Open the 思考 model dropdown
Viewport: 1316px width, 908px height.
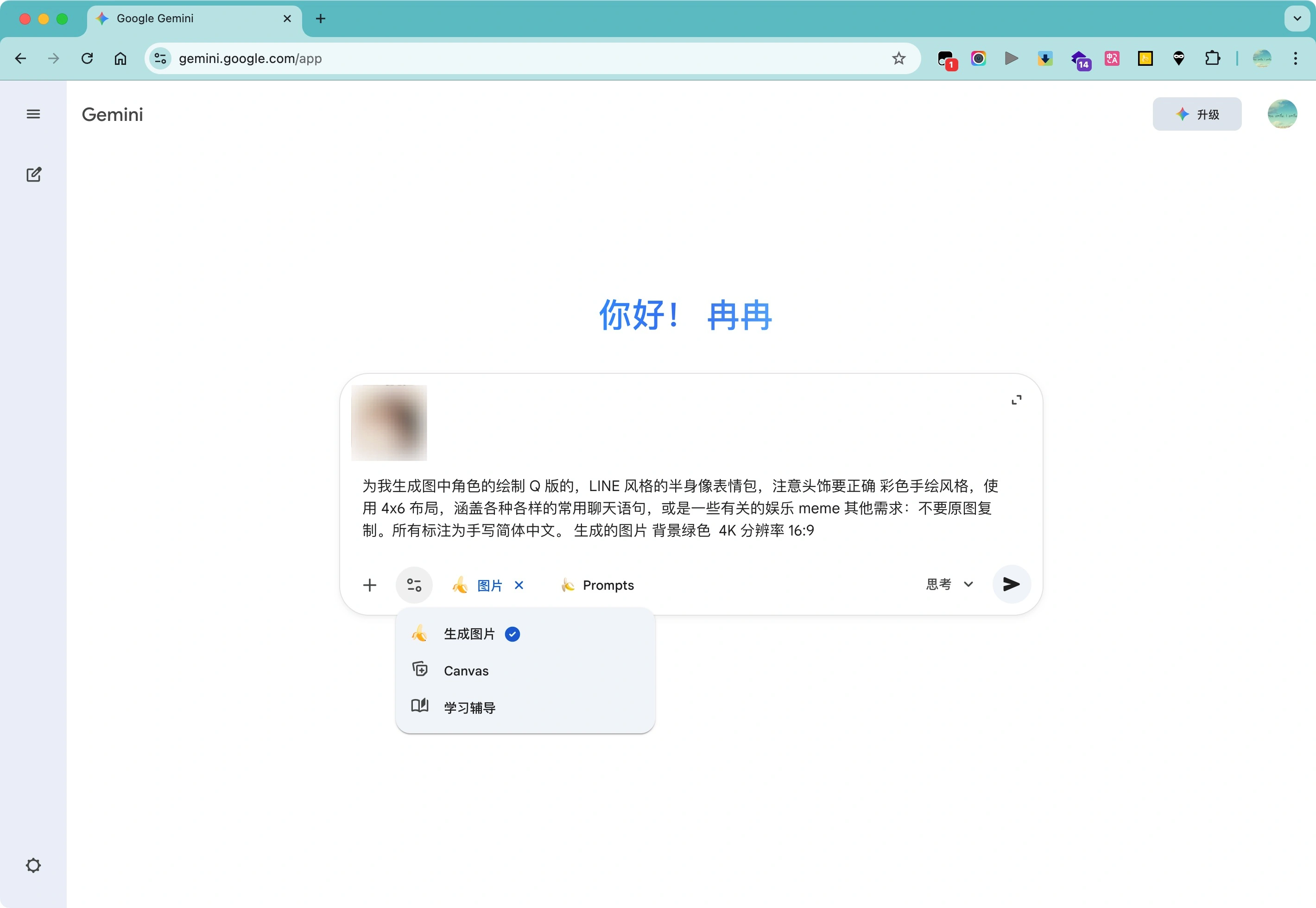point(949,584)
